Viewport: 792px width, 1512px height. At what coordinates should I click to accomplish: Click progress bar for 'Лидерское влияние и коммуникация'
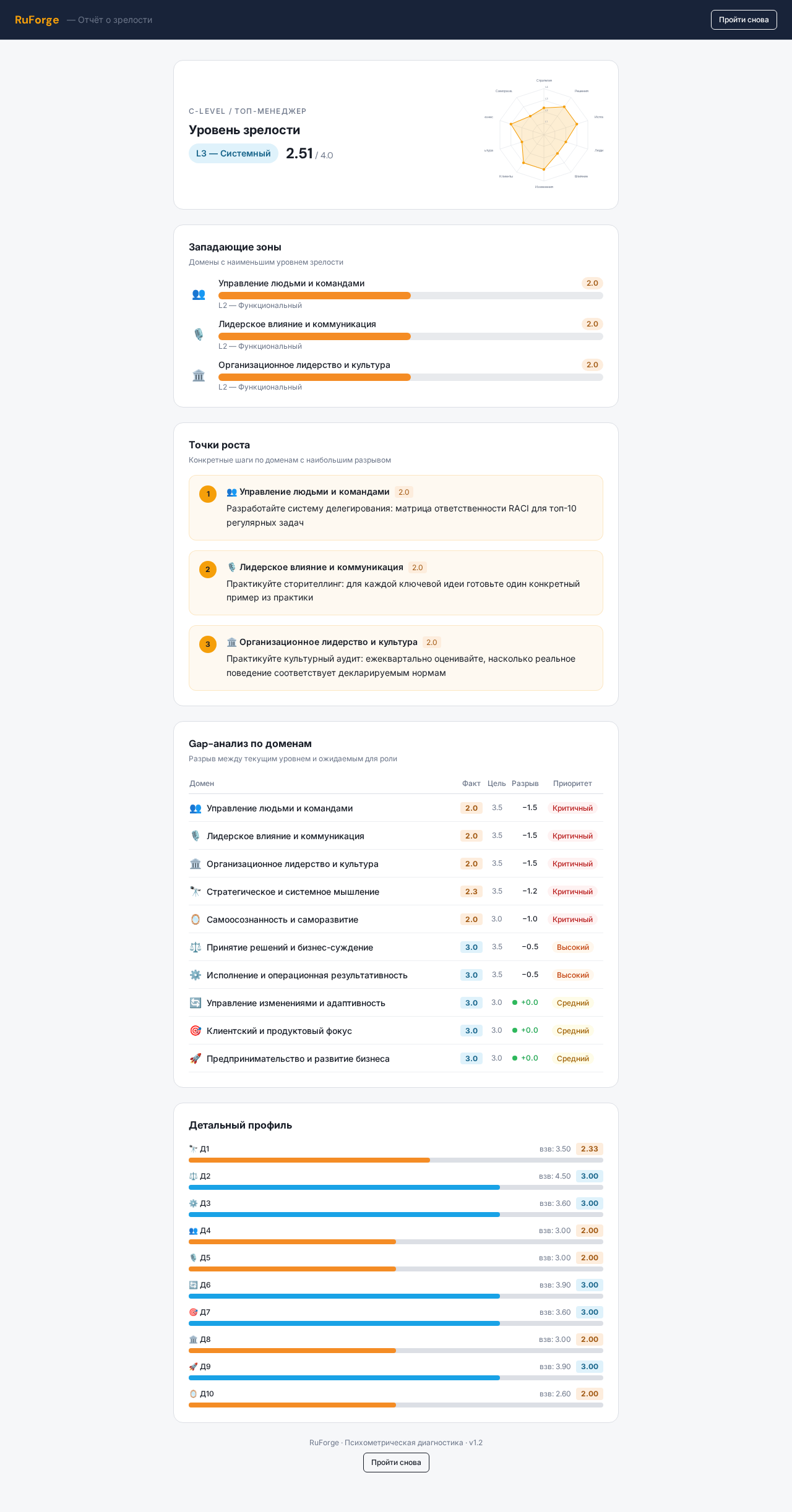coord(411,336)
